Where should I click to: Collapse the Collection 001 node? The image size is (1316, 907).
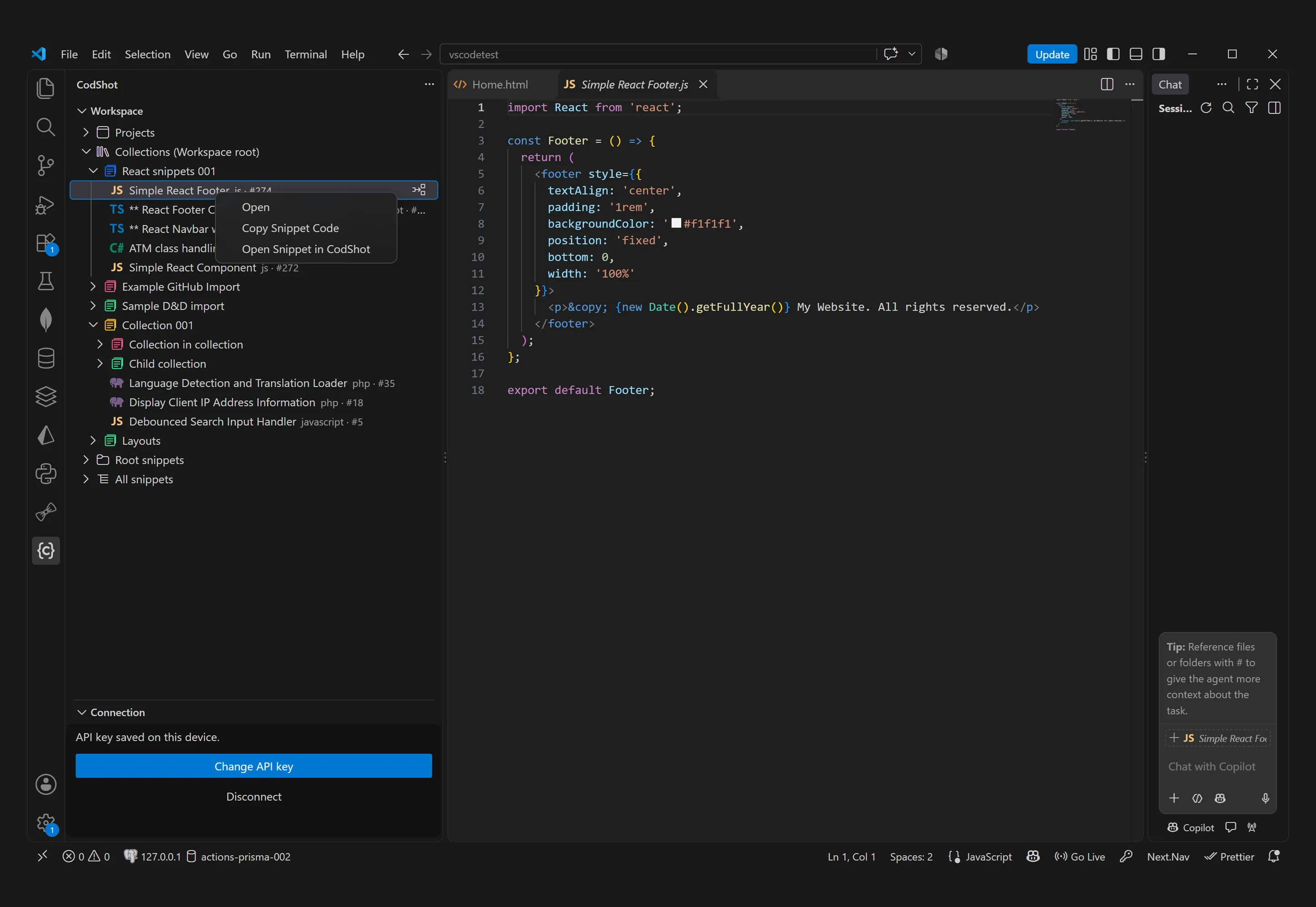coord(93,325)
